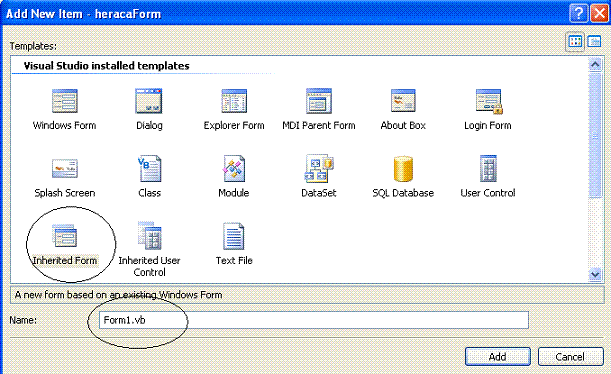Pick the Class template icon
The width and height of the screenshot is (611, 374).
(149, 168)
